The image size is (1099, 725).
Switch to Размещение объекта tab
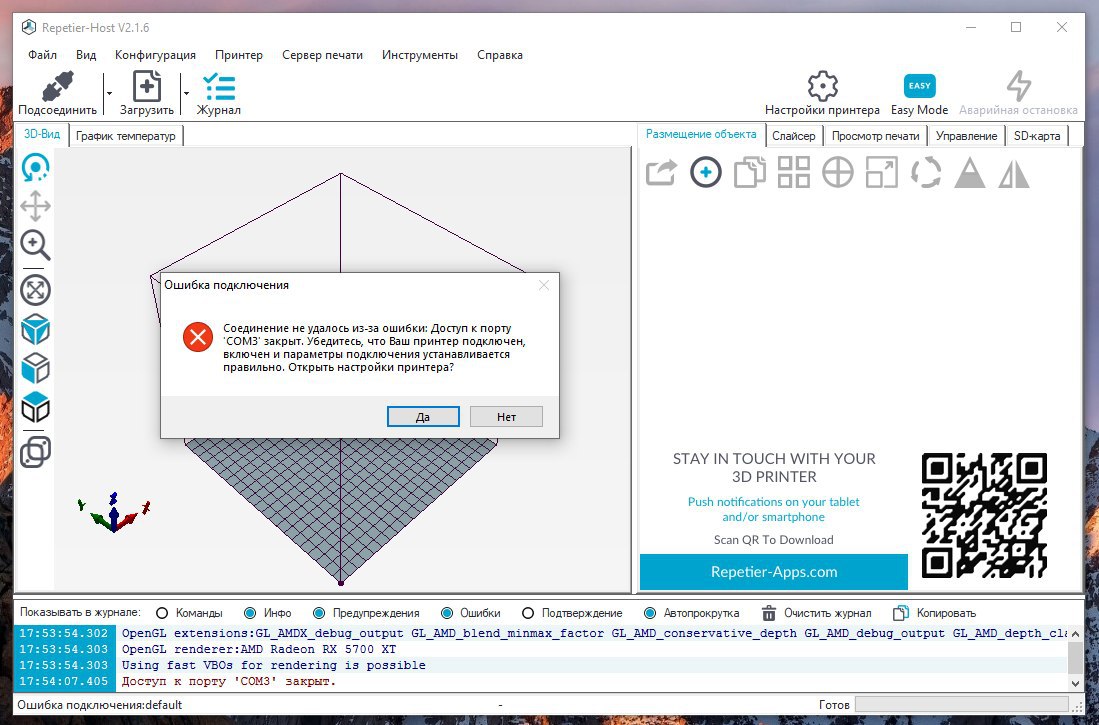click(701, 134)
